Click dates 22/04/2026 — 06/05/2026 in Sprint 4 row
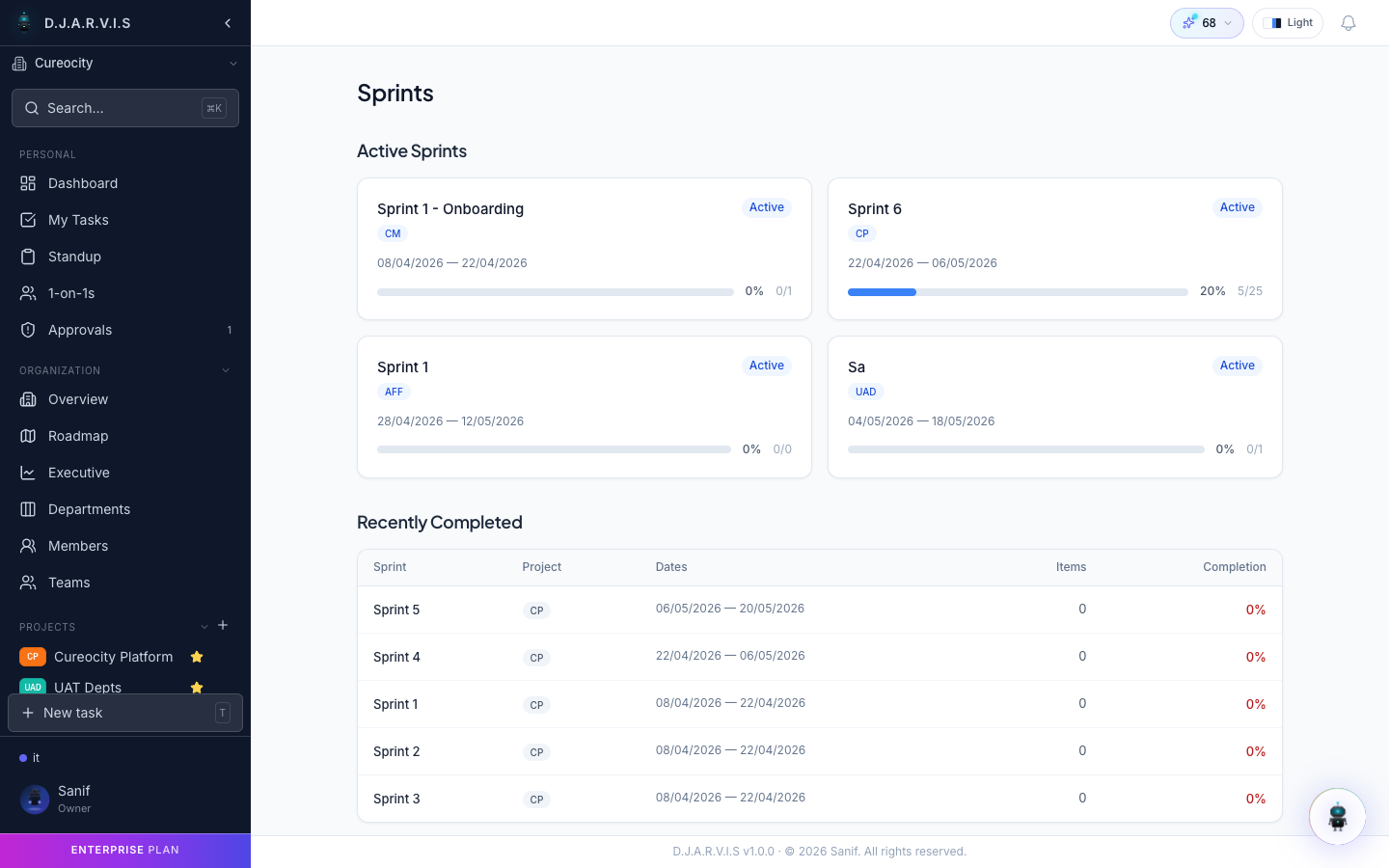Viewport: 1389px width, 868px height. tap(730, 656)
